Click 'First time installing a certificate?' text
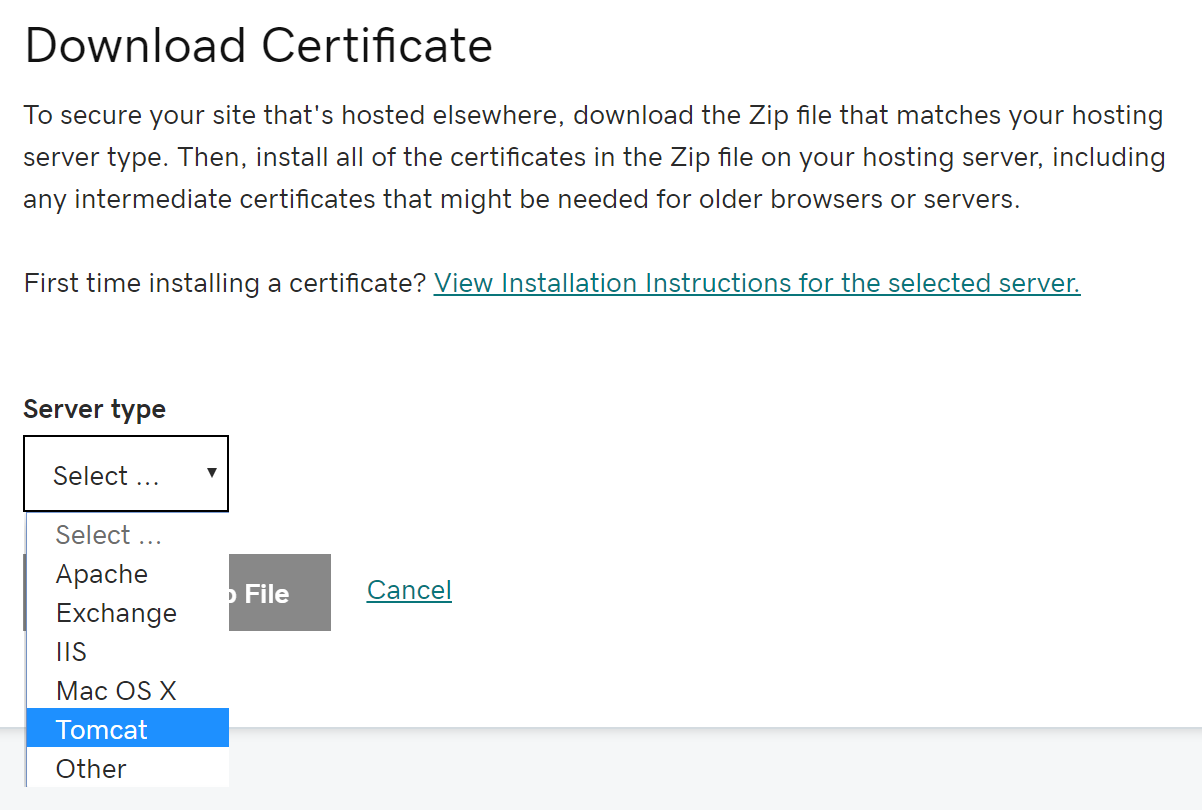The image size is (1202, 810). coord(225,283)
